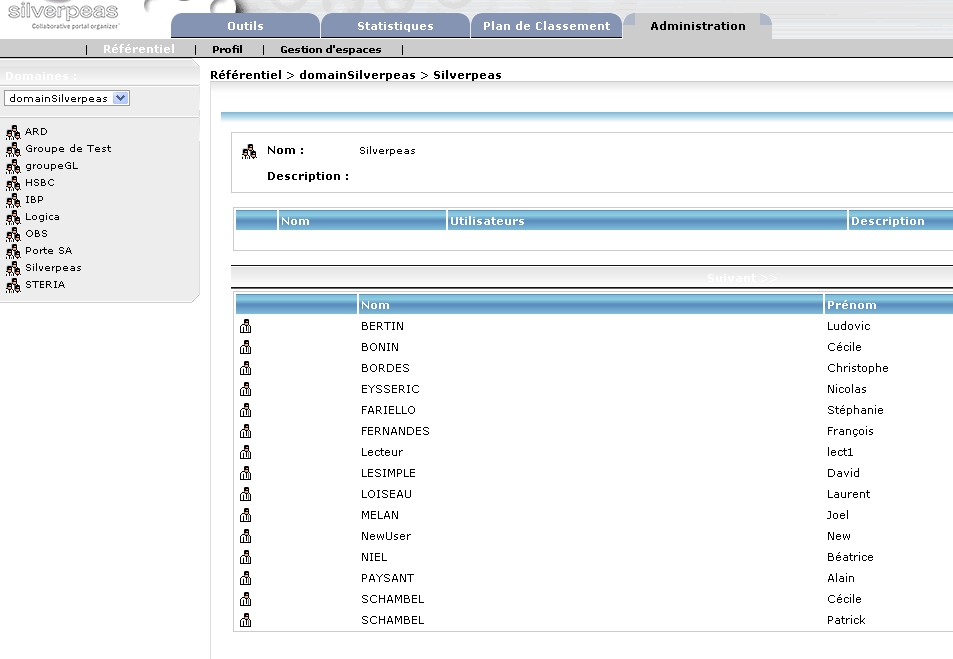Open the Profil submenu
The height and width of the screenshot is (659, 953).
(x=227, y=49)
